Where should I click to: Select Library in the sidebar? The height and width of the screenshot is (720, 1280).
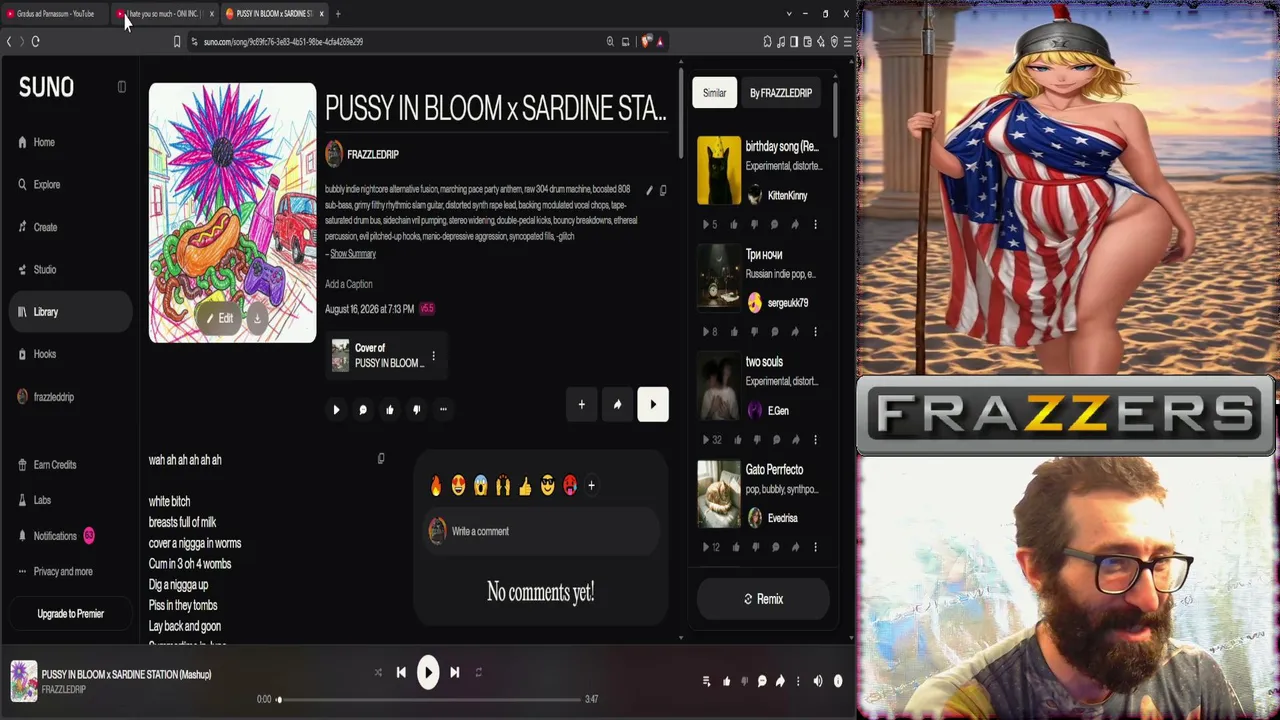pos(70,312)
